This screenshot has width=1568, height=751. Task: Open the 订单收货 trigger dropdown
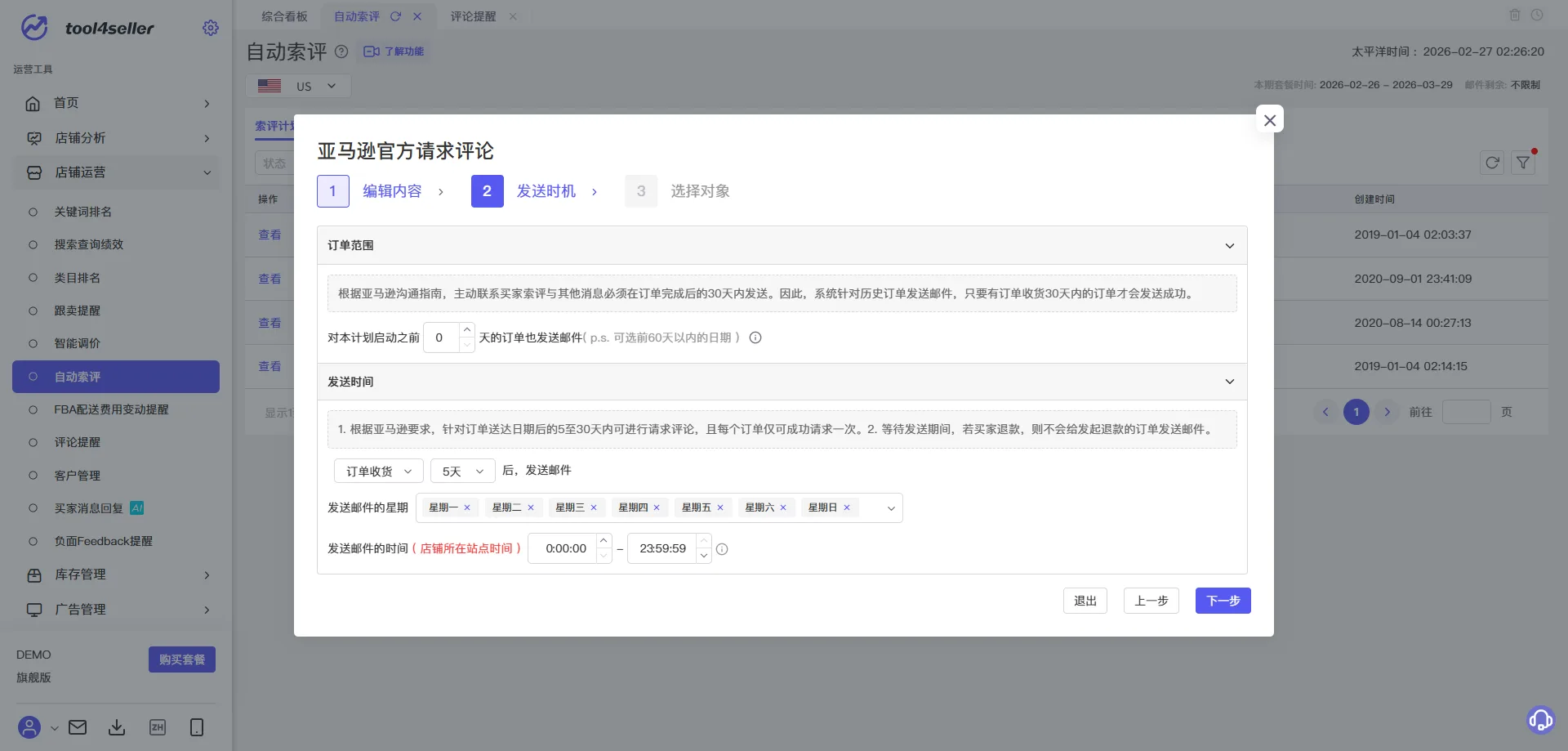click(379, 472)
